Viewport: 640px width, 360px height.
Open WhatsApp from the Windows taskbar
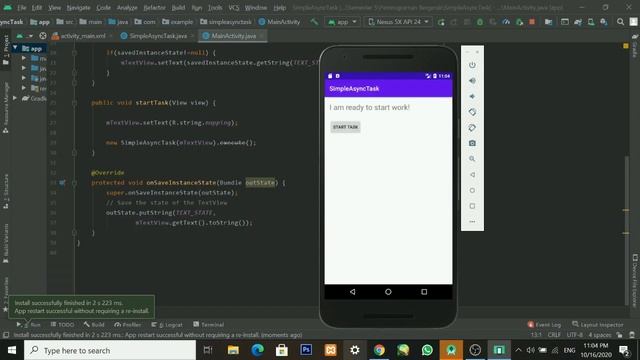427,350
